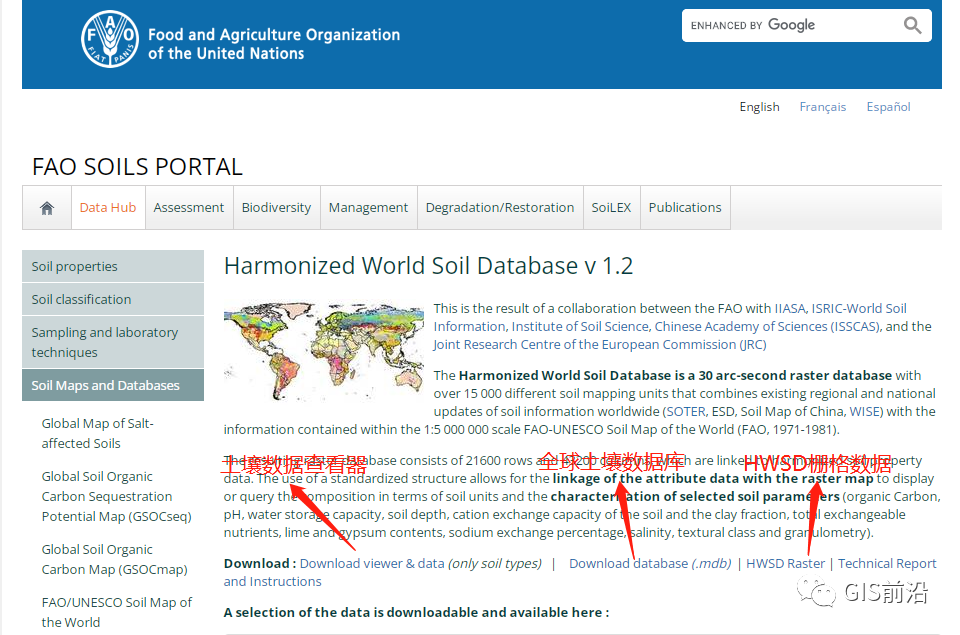Switch language to English

pyautogui.click(x=759, y=107)
